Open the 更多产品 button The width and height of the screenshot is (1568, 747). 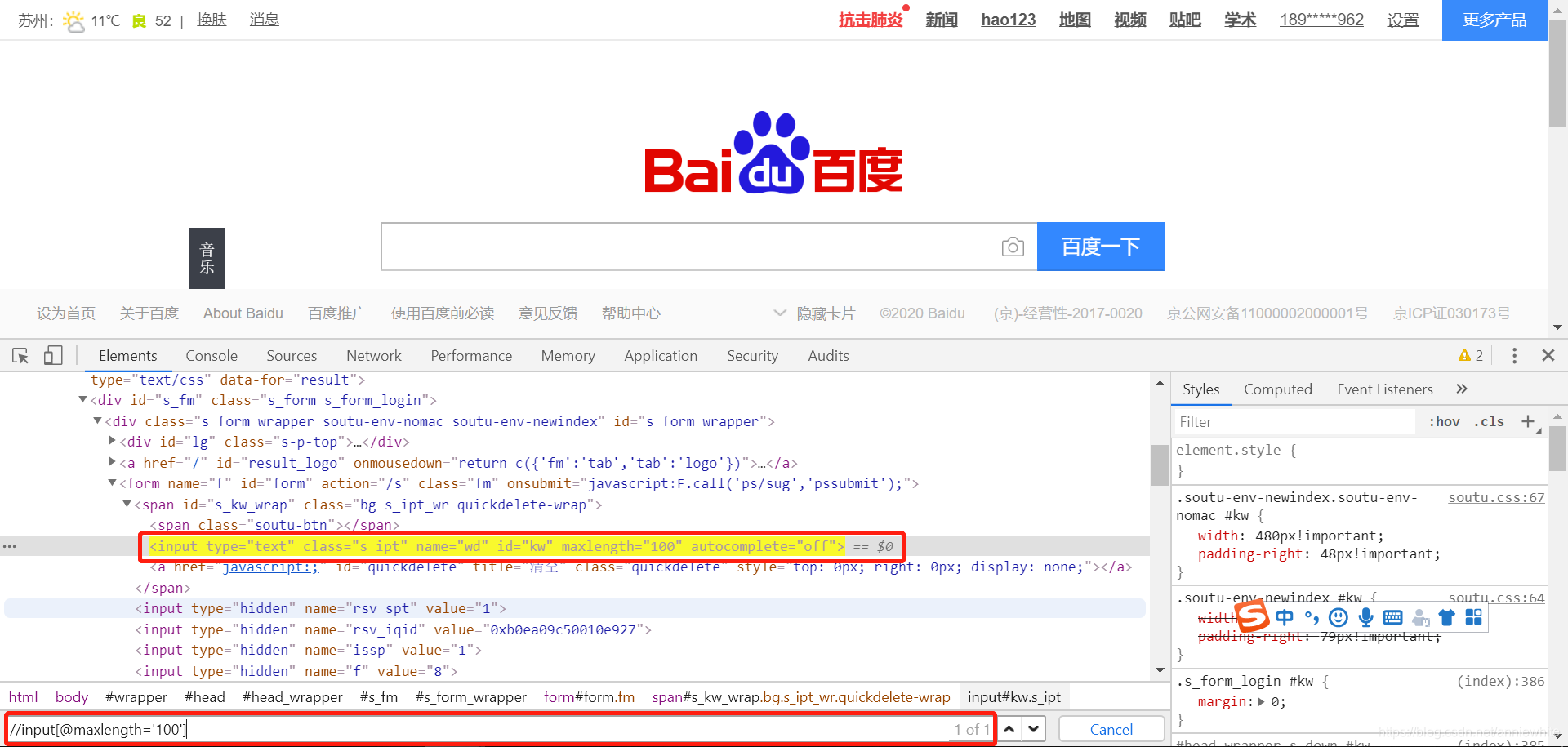(1494, 20)
